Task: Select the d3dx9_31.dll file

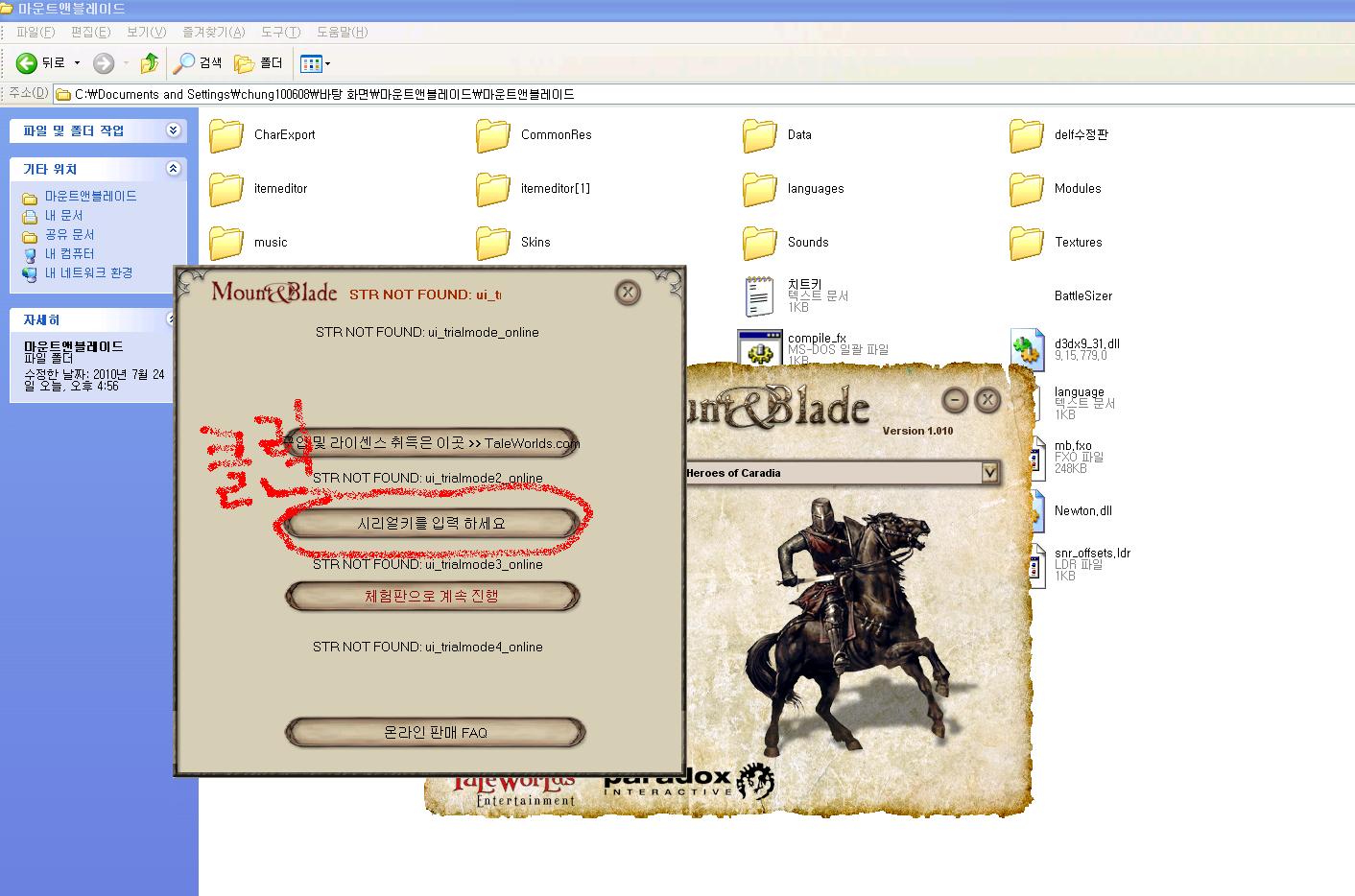Action: click(1027, 349)
